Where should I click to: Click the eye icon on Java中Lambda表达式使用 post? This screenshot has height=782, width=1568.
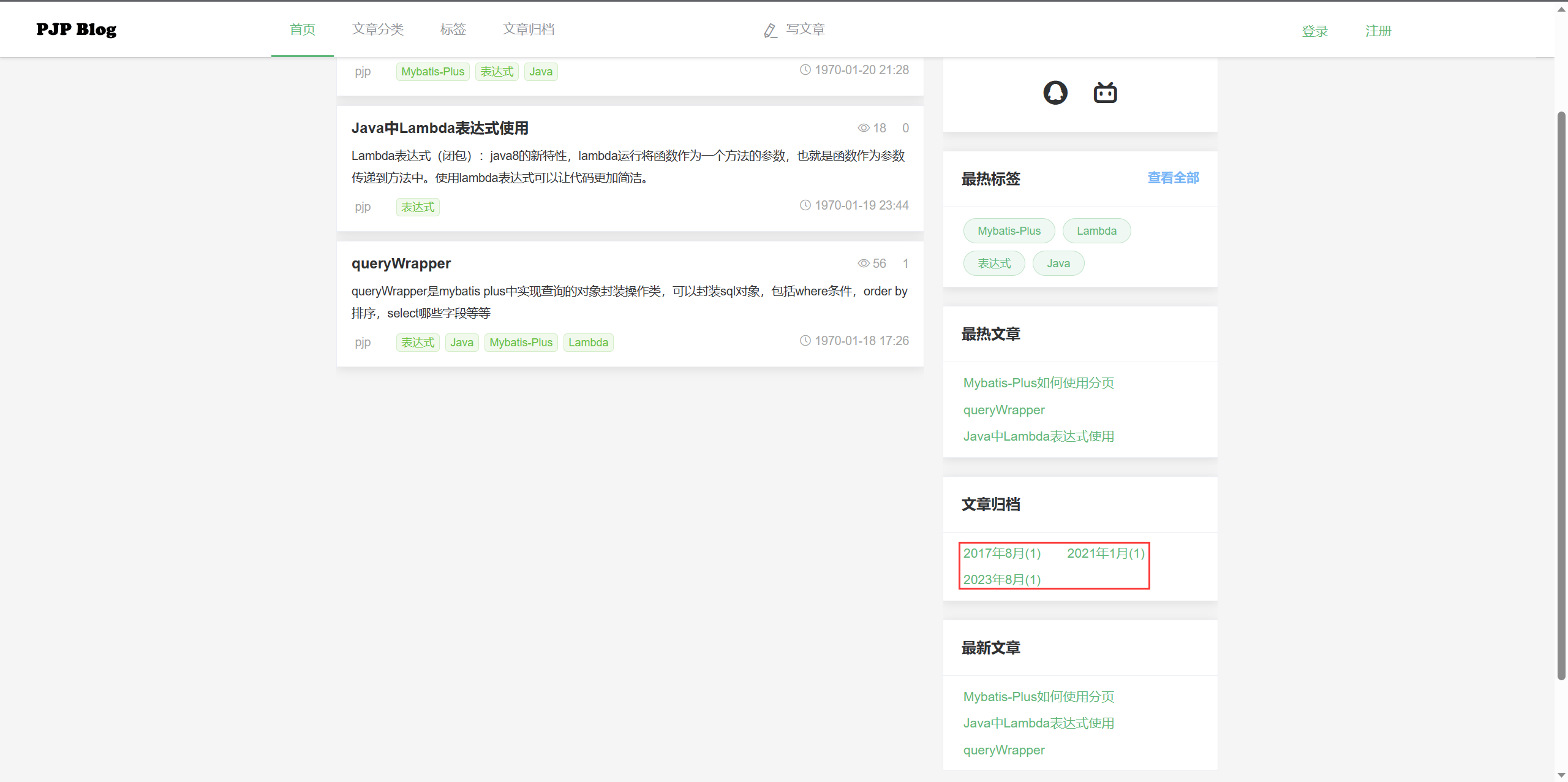click(863, 128)
